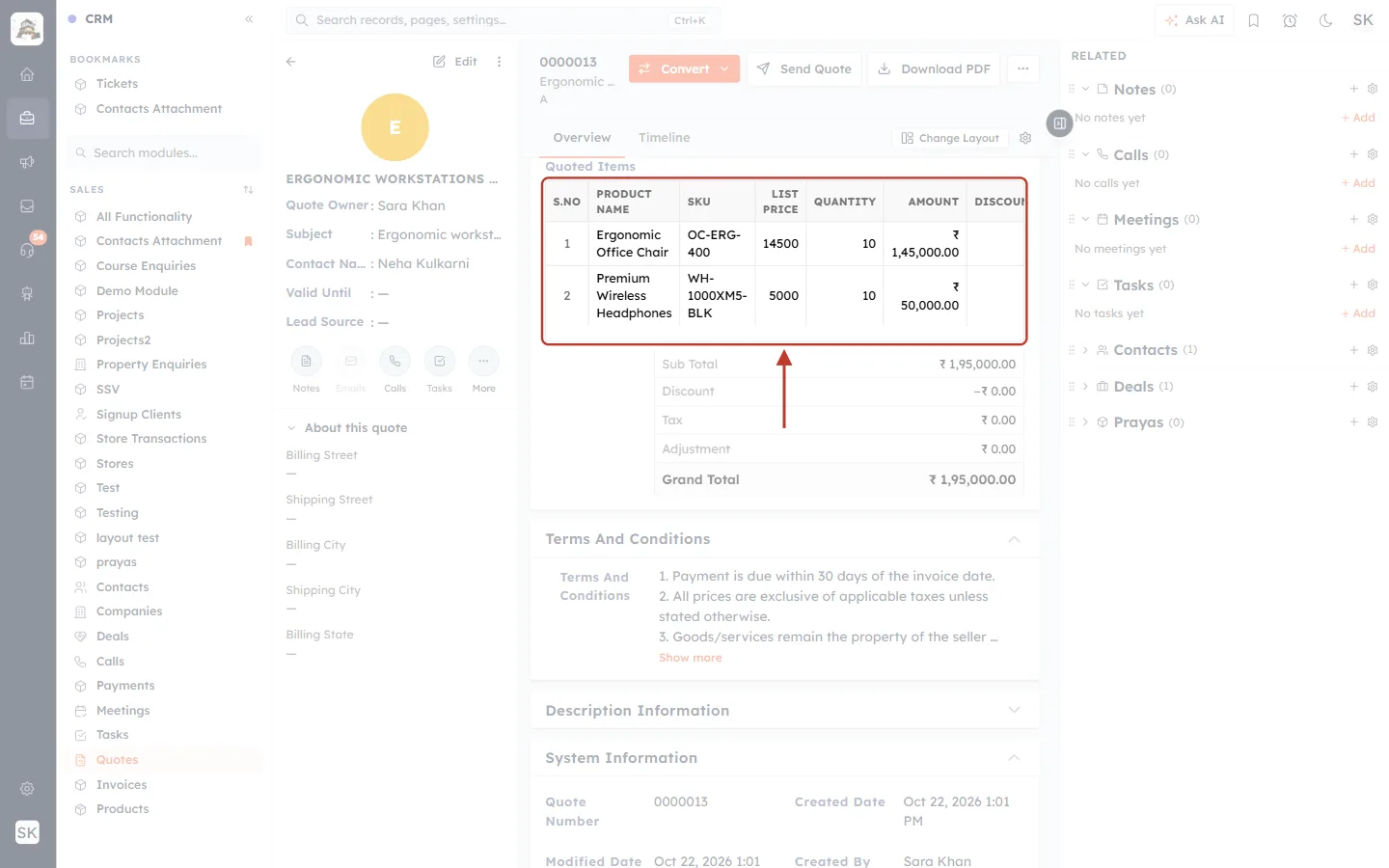Collapse the CRM sidebar with double chevron

click(x=249, y=19)
